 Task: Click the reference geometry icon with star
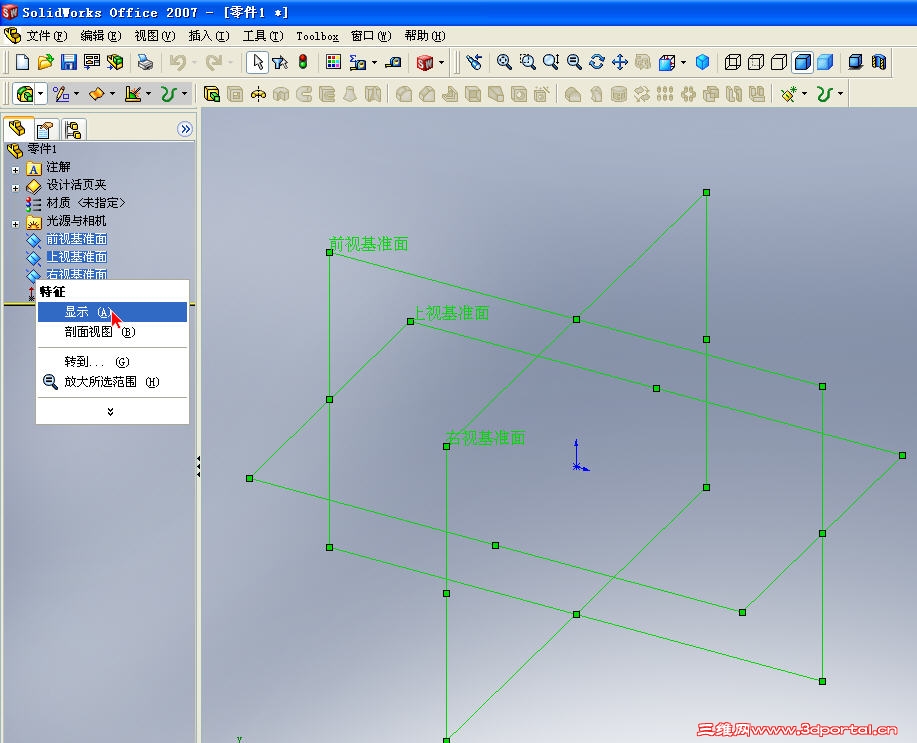click(x=789, y=94)
